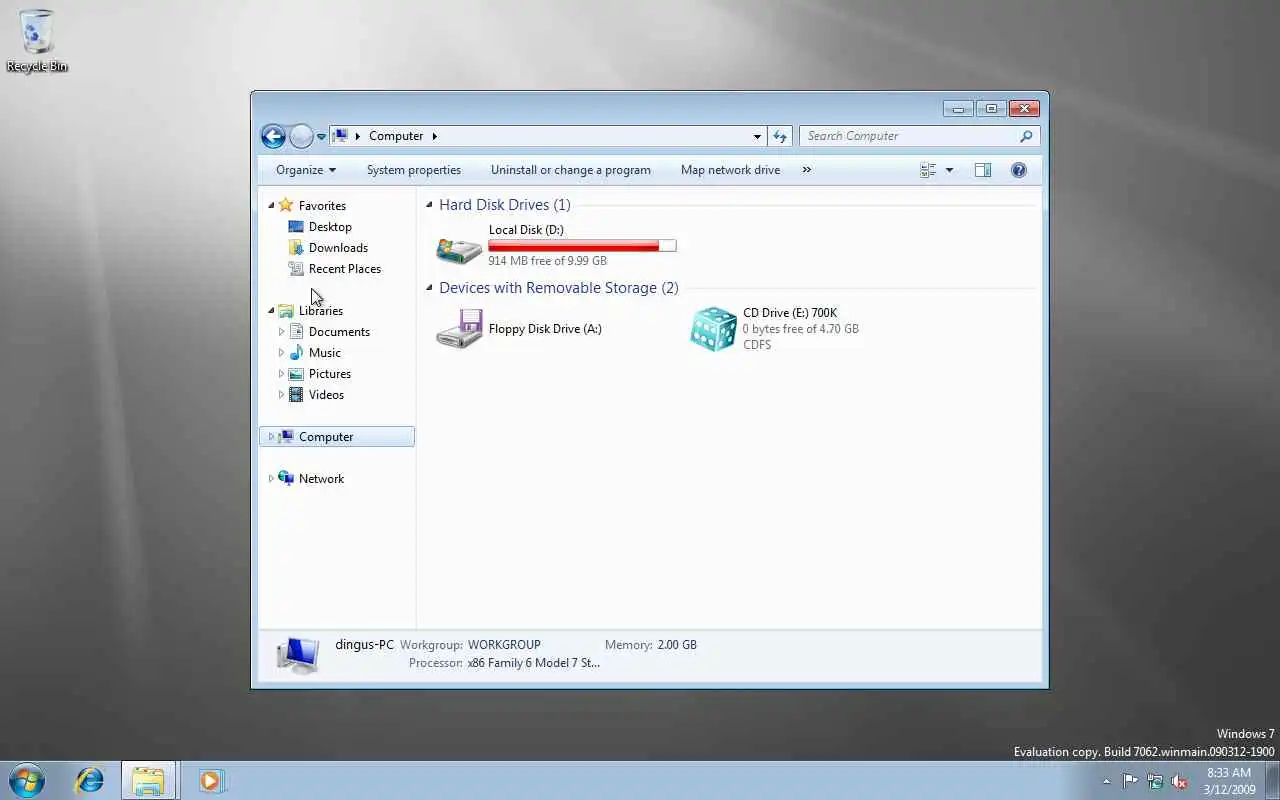Click Map network drive

click(x=730, y=170)
